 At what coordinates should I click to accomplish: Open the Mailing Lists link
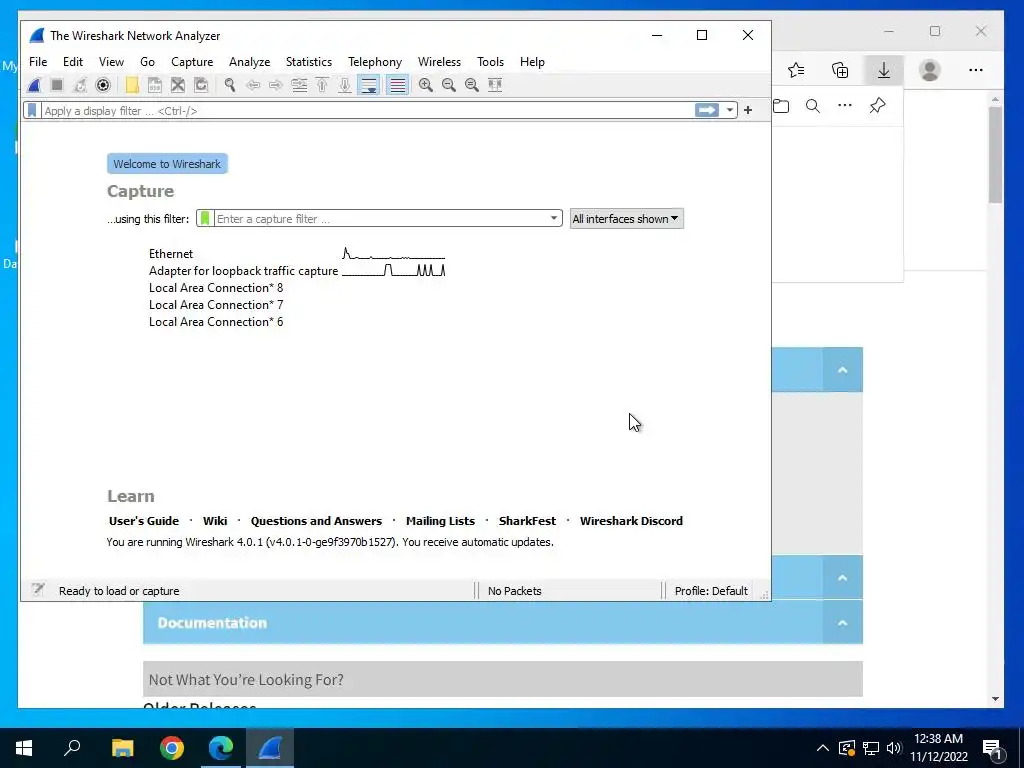click(440, 520)
